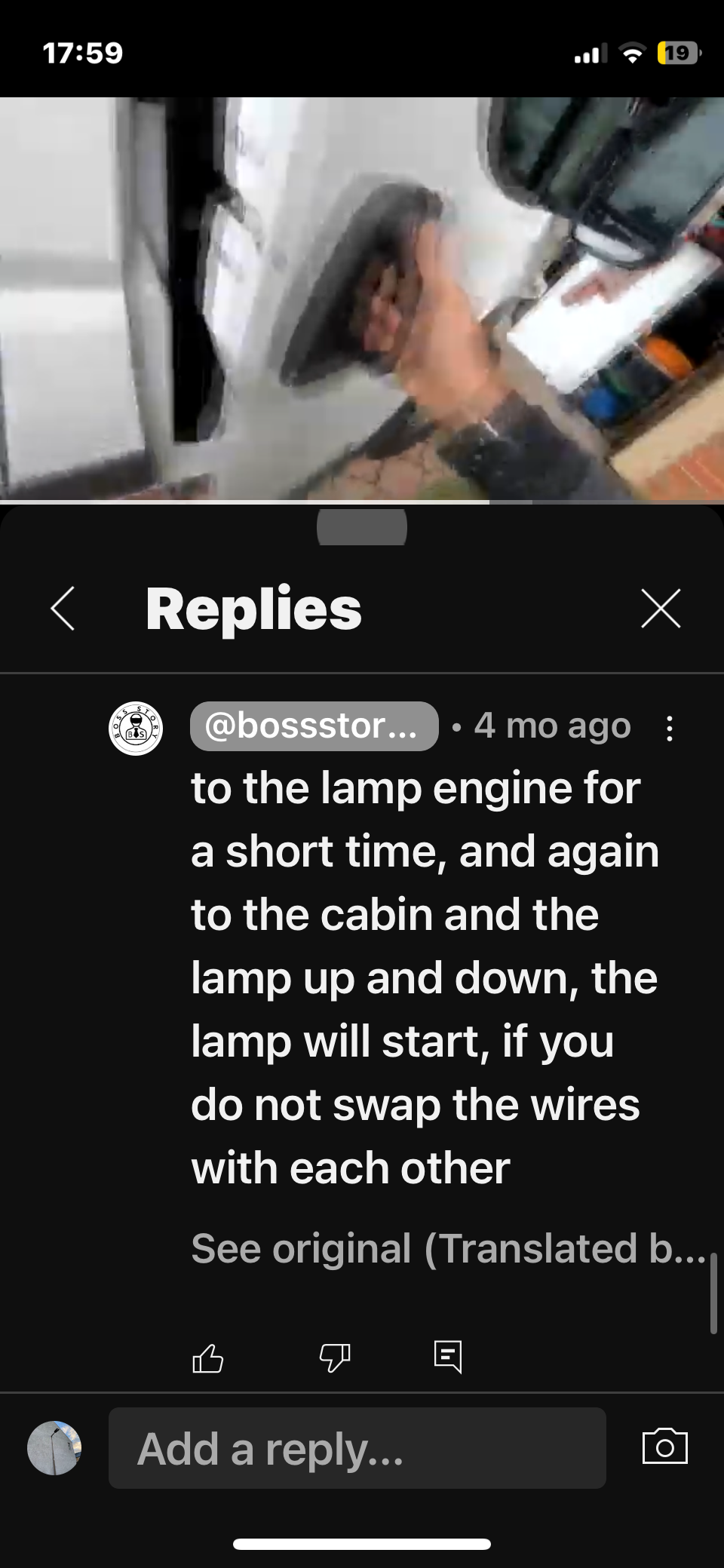Go back using the left chevron arrow
Image resolution: width=724 pixels, height=1568 pixels.
coord(63,608)
